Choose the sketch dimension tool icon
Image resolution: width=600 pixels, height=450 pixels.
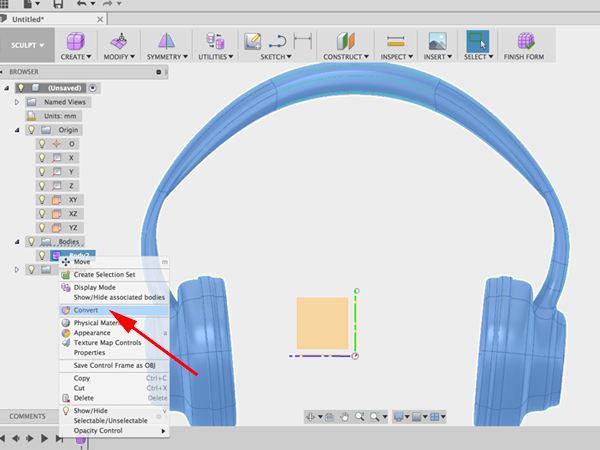click(x=303, y=41)
